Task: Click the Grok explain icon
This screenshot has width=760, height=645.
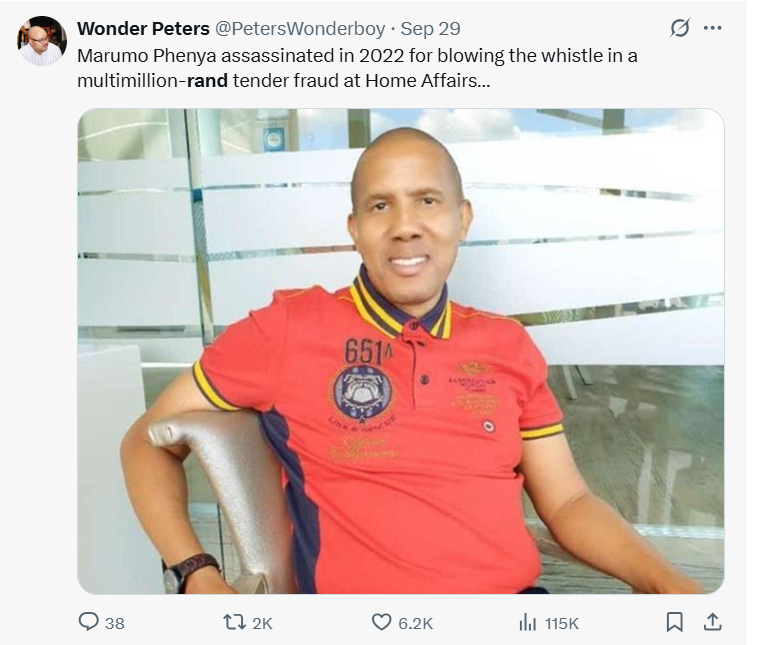Action: (x=680, y=28)
